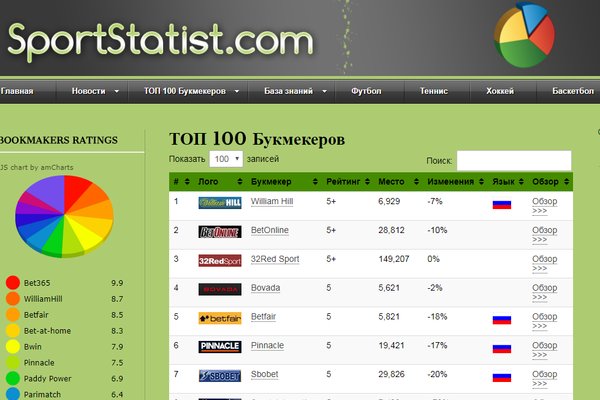The height and width of the screenshot is (400, 600).
Task: Click the 32Red Sport logo
Action: click(x=220, y=261)
